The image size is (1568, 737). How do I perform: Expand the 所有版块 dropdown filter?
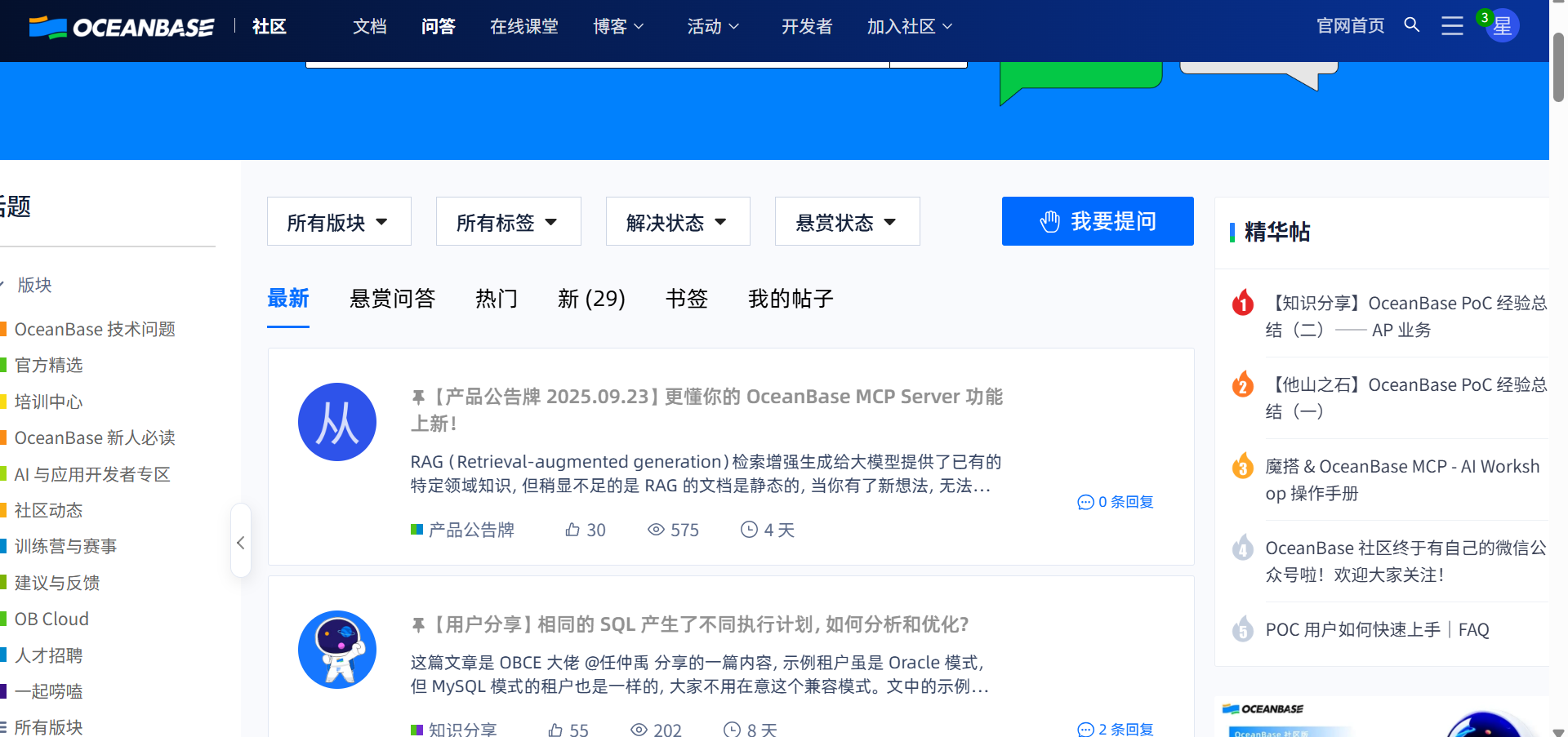(x=339, y=222)
